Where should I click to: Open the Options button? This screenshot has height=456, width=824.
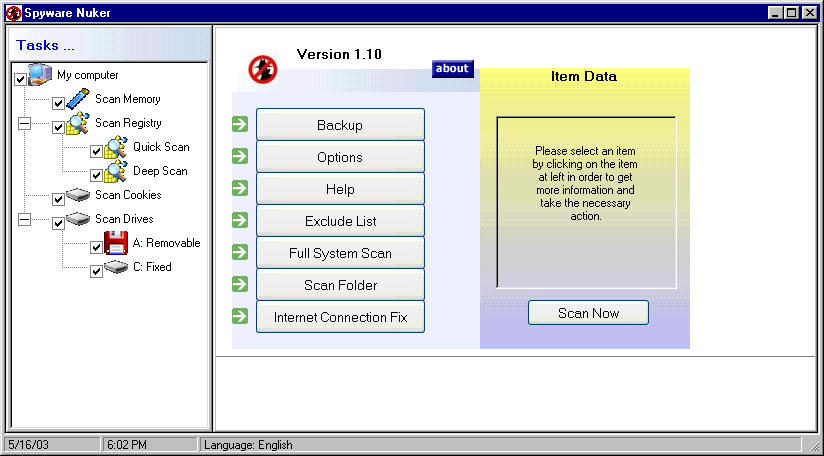(340, 157)
